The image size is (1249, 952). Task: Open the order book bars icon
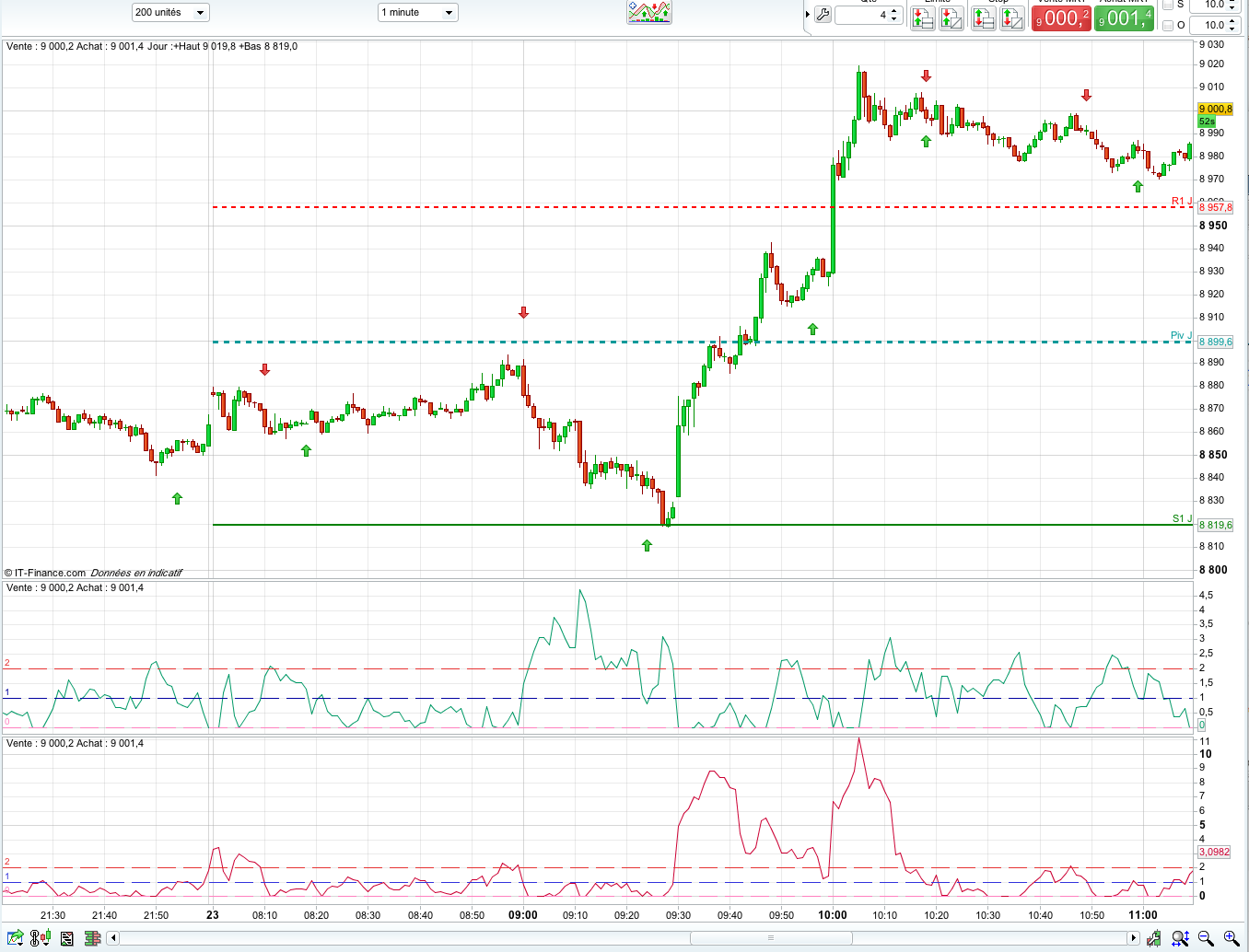[x=92, y=938]
